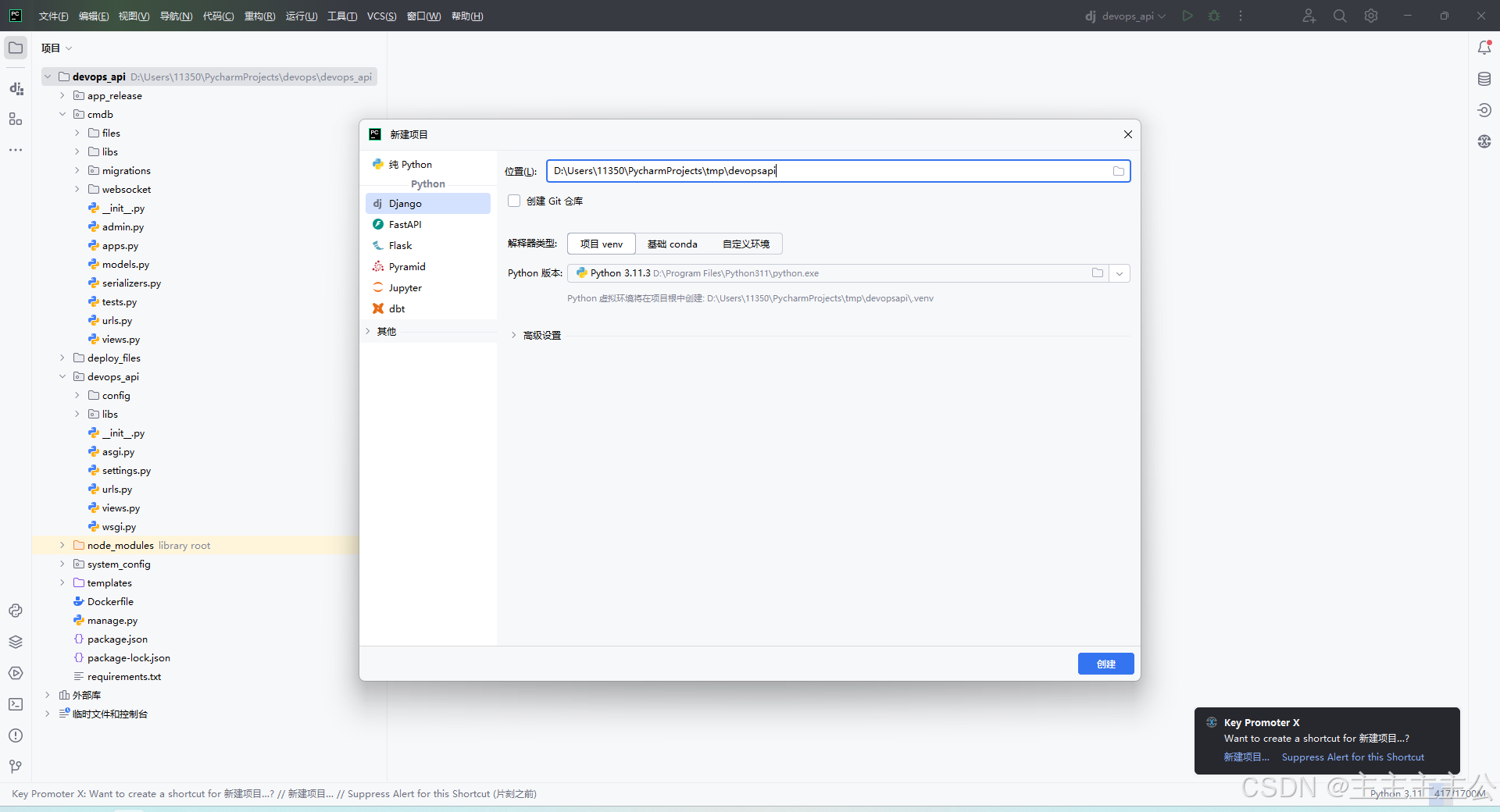The width and height of the screenshot is (1500, 812).
Task: Close the 新建项目 dialog
Action: click(1127, 134)
